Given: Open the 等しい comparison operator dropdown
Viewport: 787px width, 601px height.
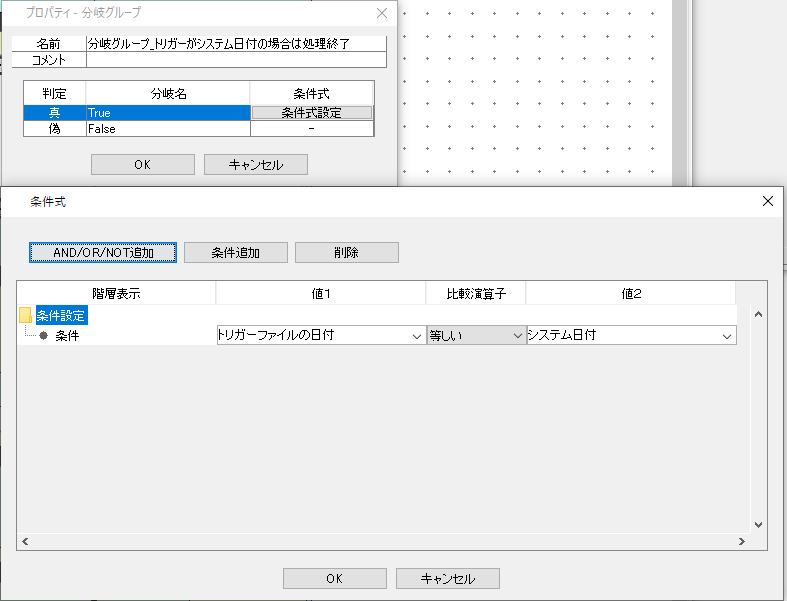Looking at the screenshot, I should (x=518, y=336).
